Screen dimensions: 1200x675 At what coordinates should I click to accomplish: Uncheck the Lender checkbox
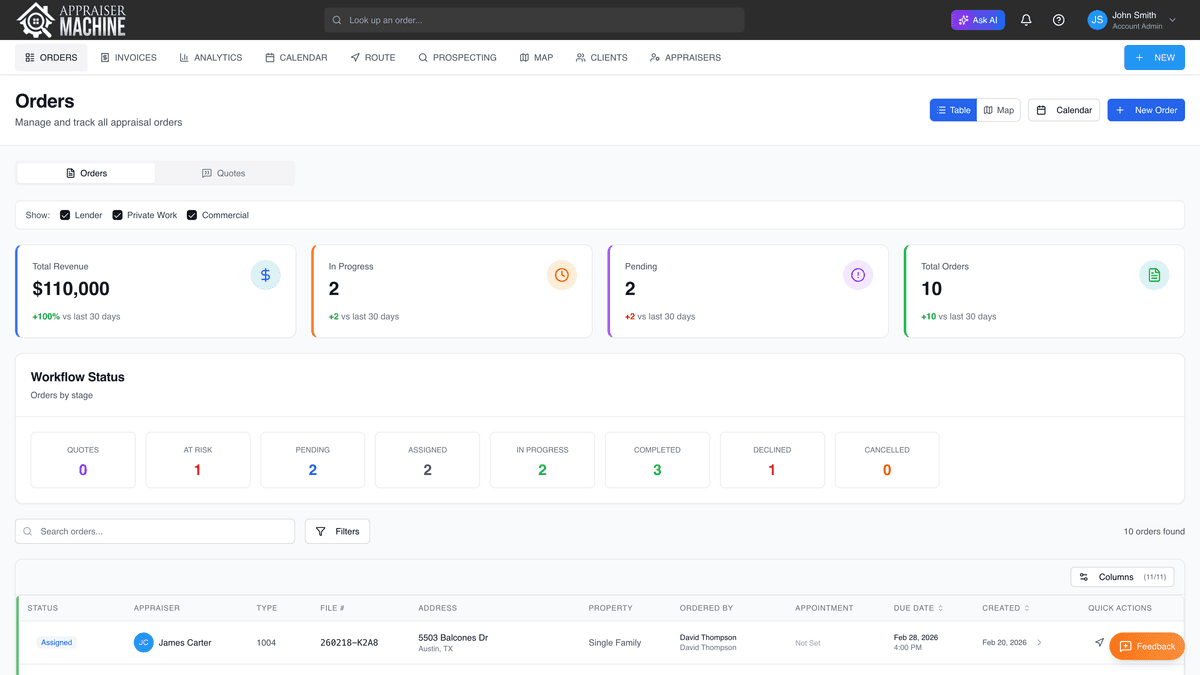coord(65,215)
